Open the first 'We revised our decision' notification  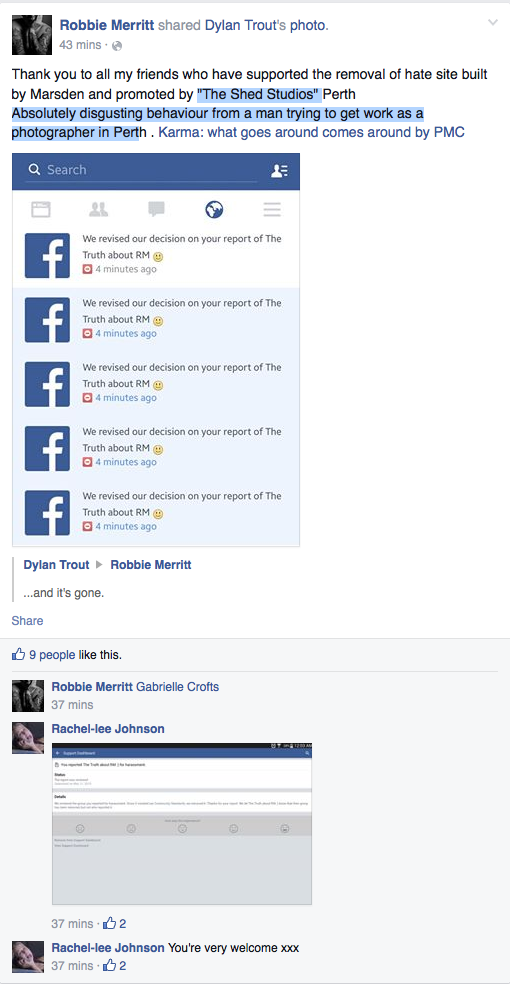pos(156,254)
